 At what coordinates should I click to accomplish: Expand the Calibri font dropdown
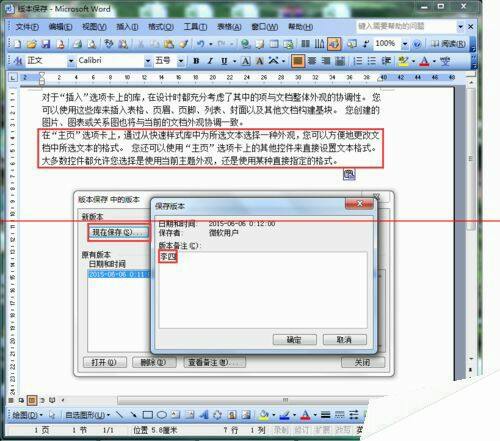148,61
